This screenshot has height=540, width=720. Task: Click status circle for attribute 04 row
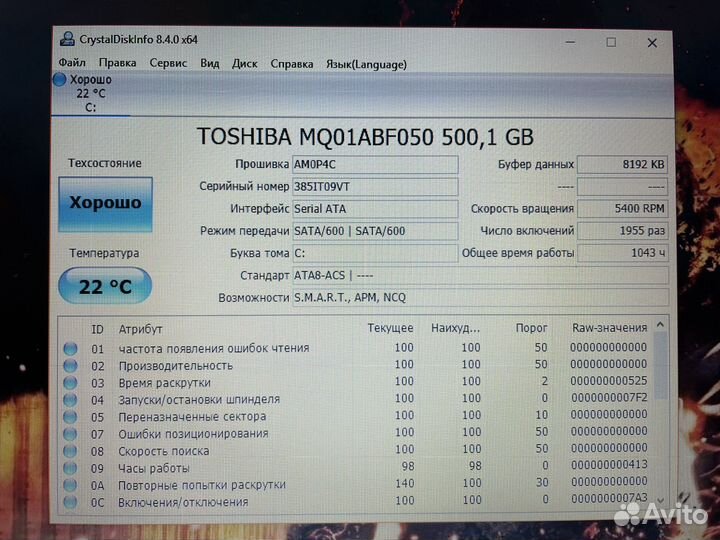pyautogui.click(x=70, y=400)
